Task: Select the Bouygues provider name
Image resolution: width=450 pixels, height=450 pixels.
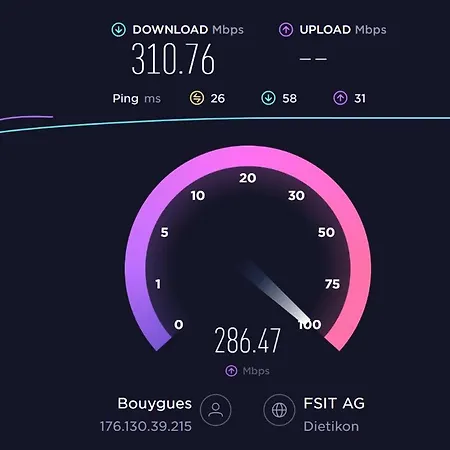Action: [155, 404]
